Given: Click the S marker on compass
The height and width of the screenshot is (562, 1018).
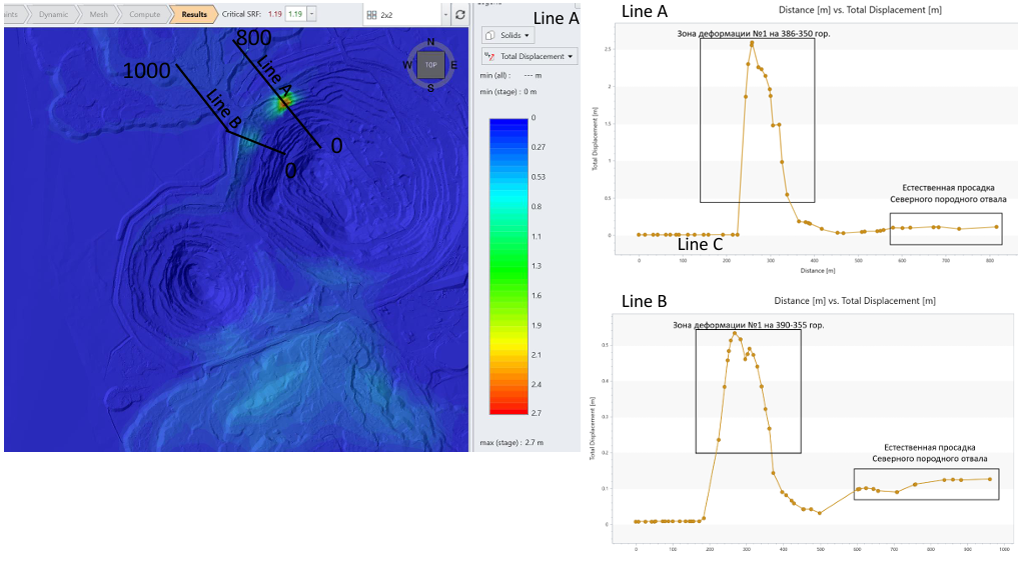Looking at the screenshot, I should 430,88.
